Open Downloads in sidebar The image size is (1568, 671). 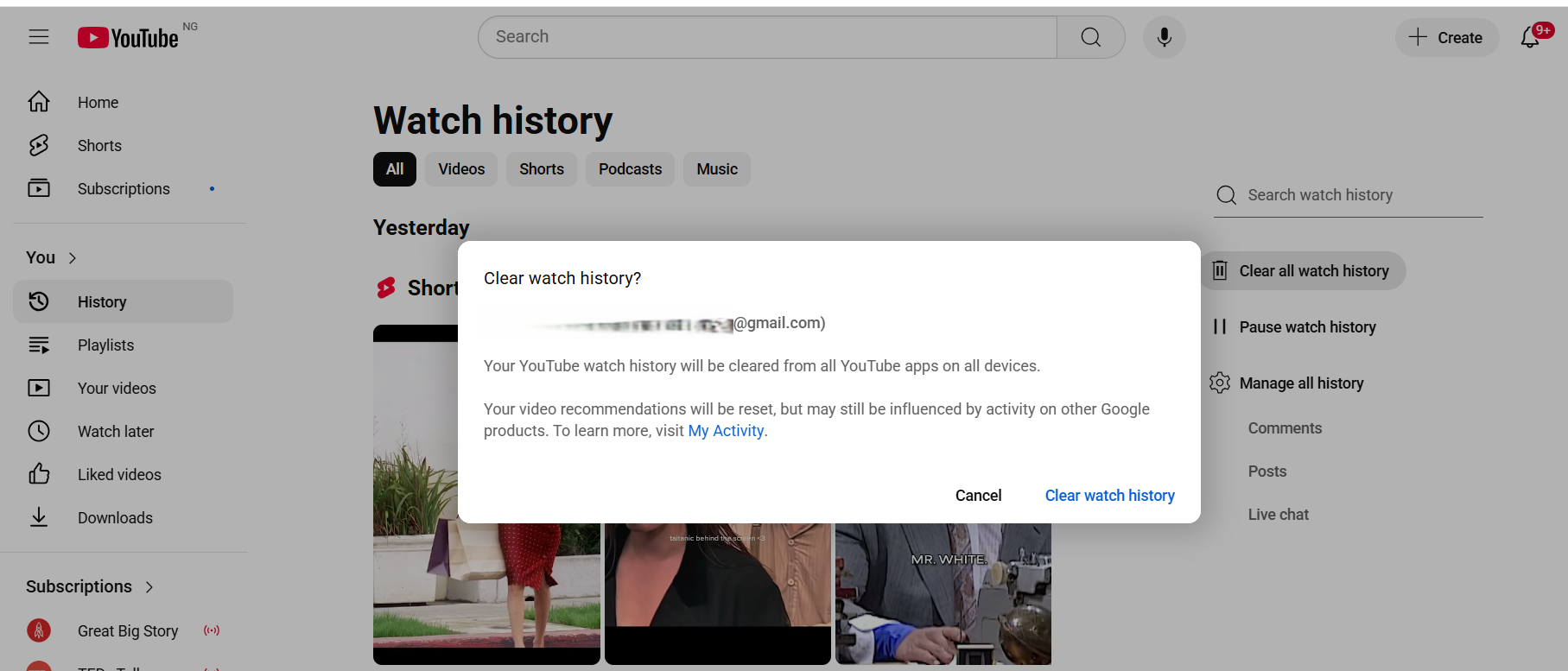point(124,517)
